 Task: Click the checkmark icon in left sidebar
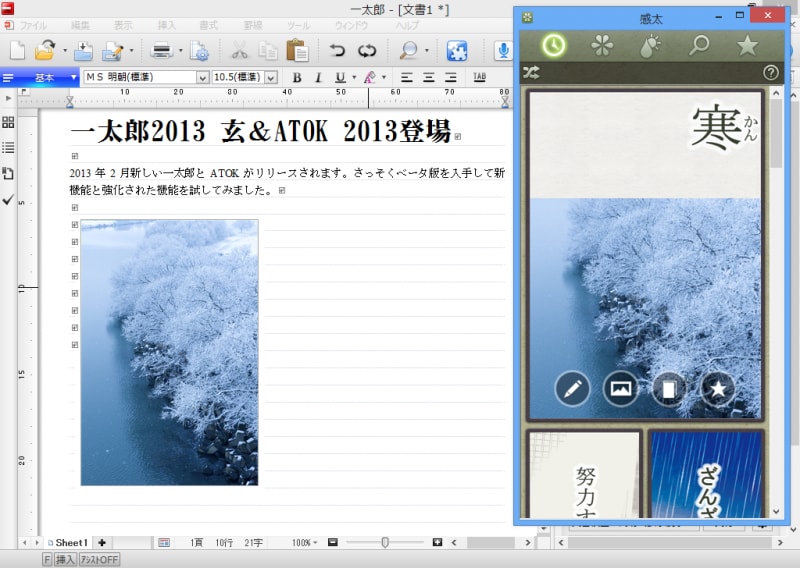point(8,200)
